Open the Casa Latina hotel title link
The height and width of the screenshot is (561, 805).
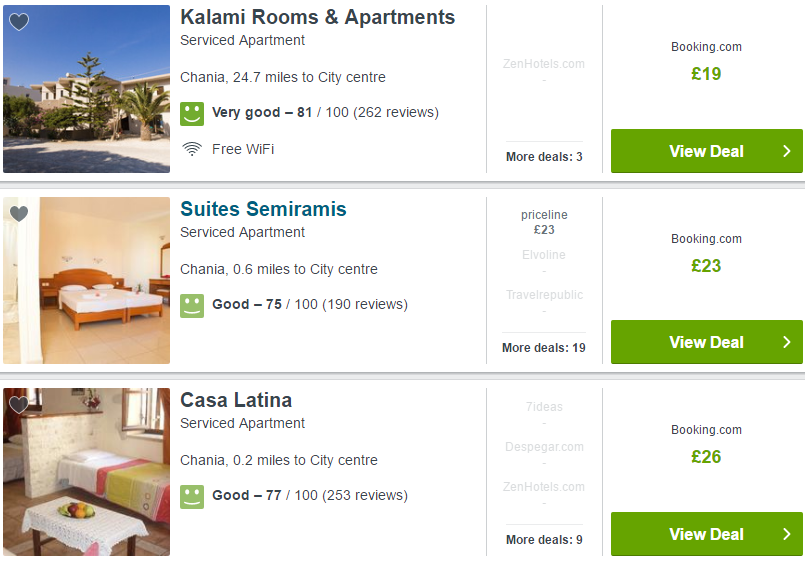236,400
